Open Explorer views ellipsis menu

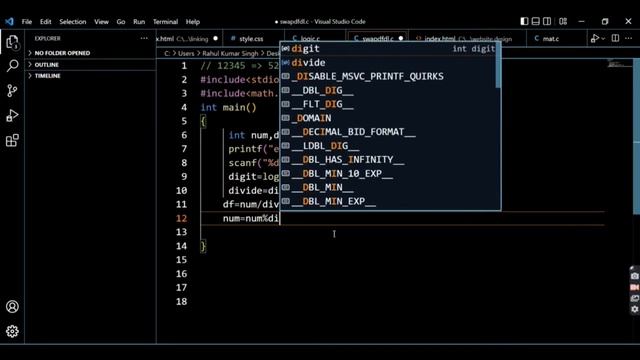[x=144, y=38]
